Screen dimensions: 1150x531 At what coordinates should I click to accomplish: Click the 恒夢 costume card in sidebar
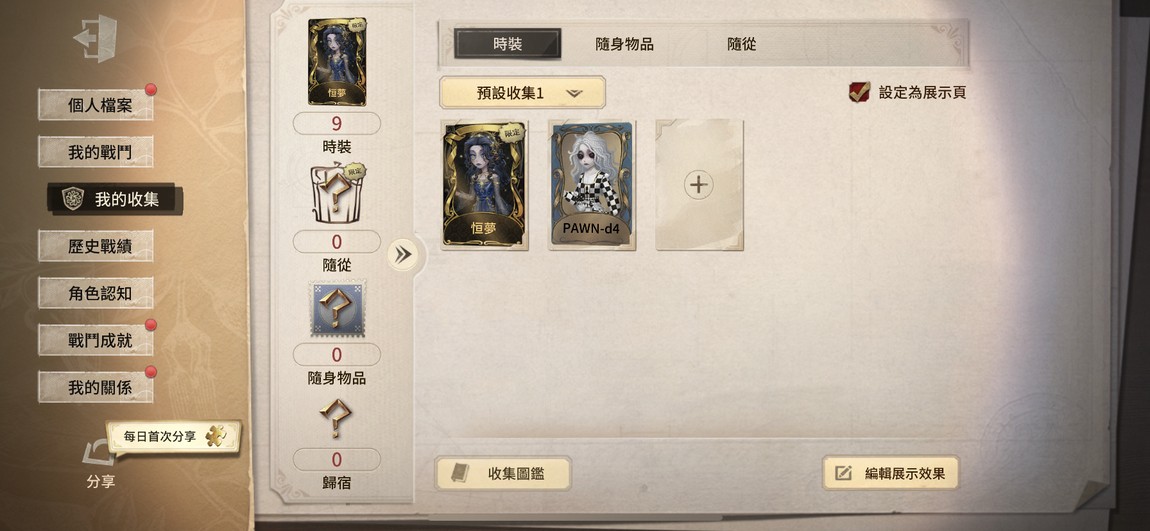[x=337, y=62]
